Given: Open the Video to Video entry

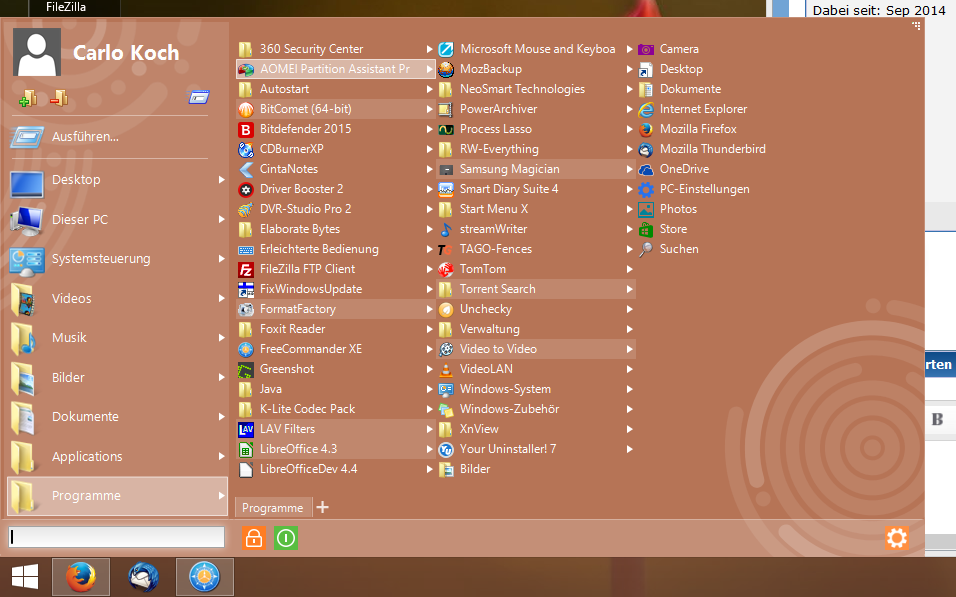Looking at the screenshot, I should [x=536, y=349].
